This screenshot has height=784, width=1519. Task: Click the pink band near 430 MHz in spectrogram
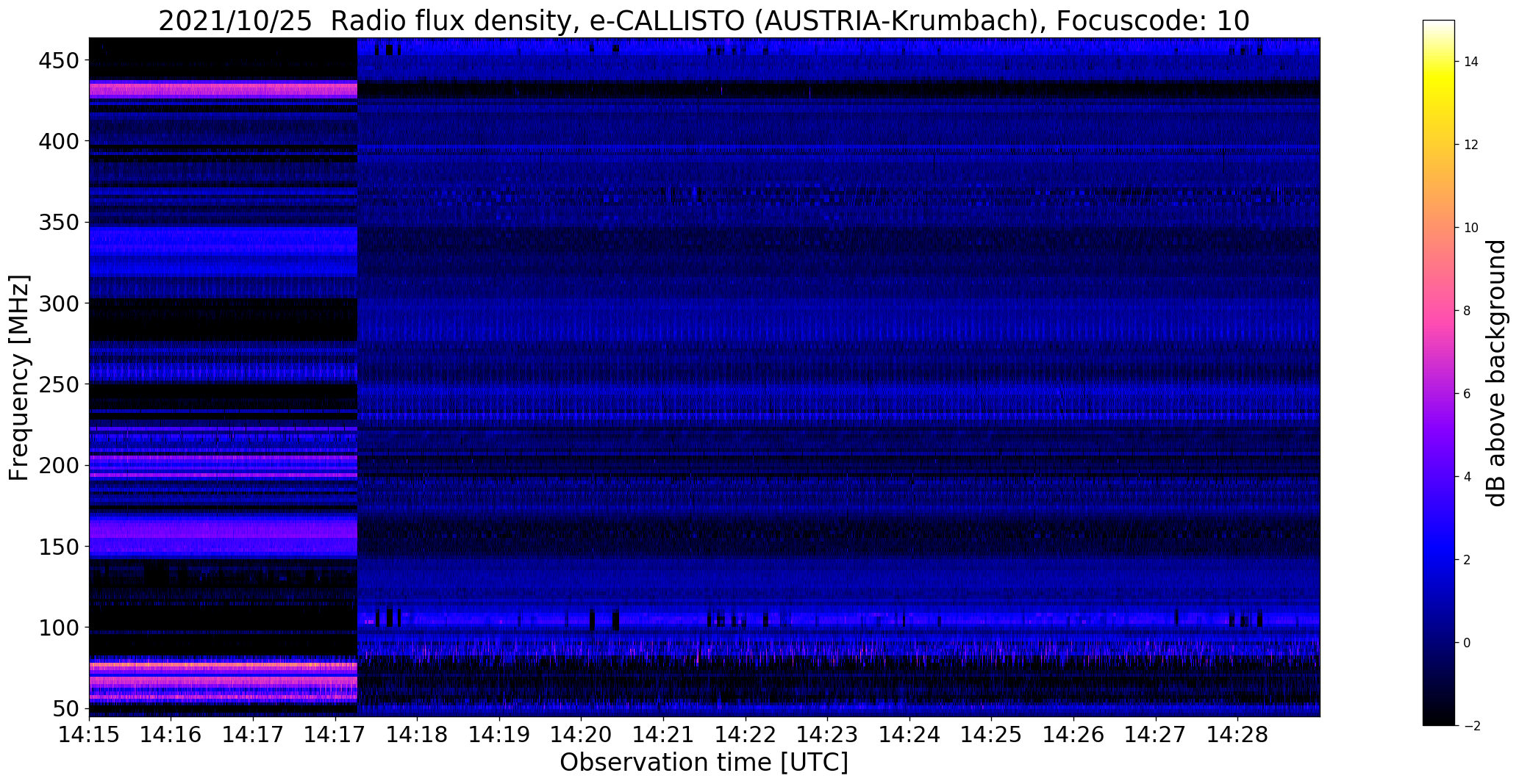pyautogui.click(x=223, y=90)
